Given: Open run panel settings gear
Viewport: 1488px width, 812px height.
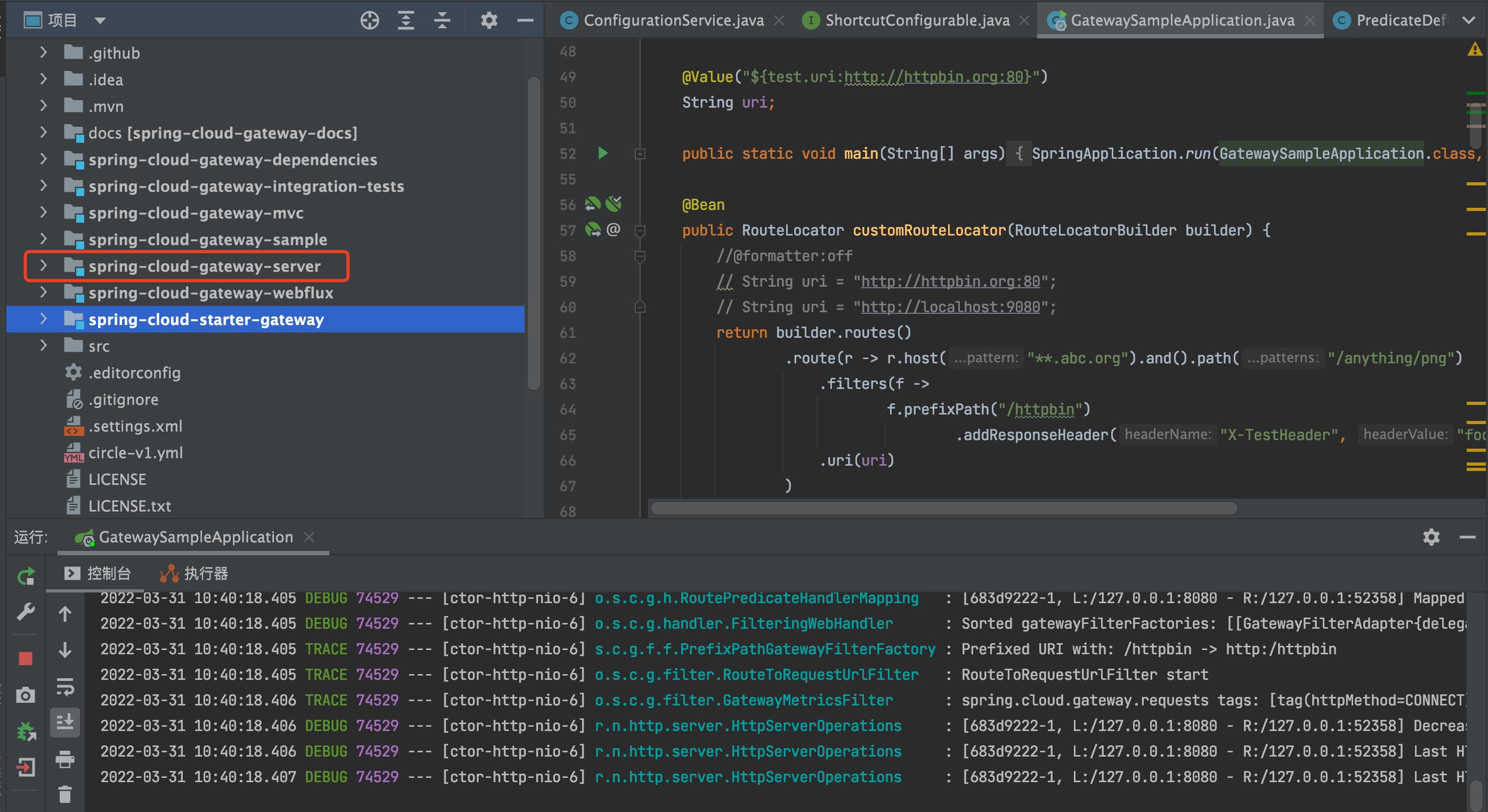Looking at the screenshot, I should 1431,537.
